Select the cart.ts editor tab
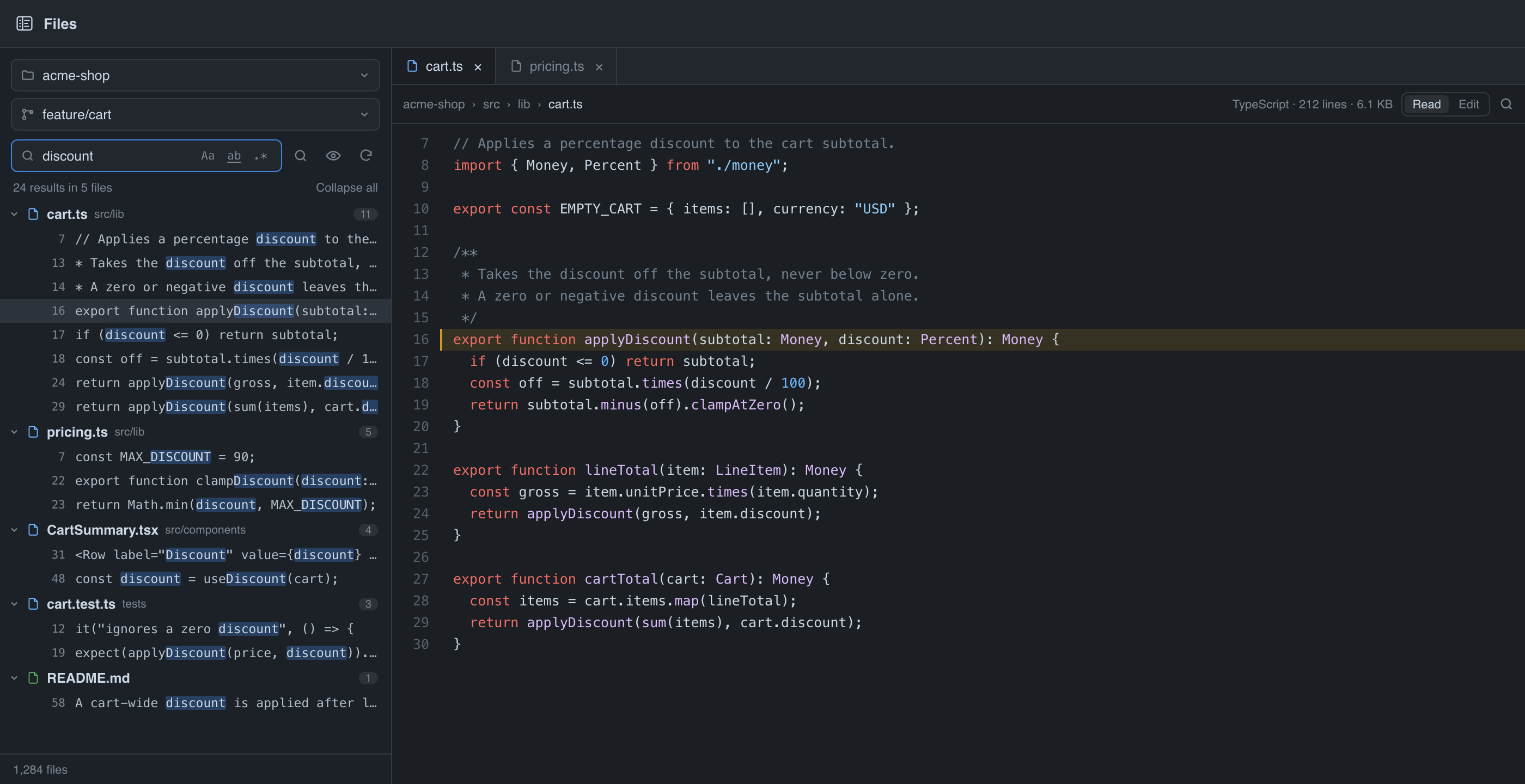 coord(443,66)
